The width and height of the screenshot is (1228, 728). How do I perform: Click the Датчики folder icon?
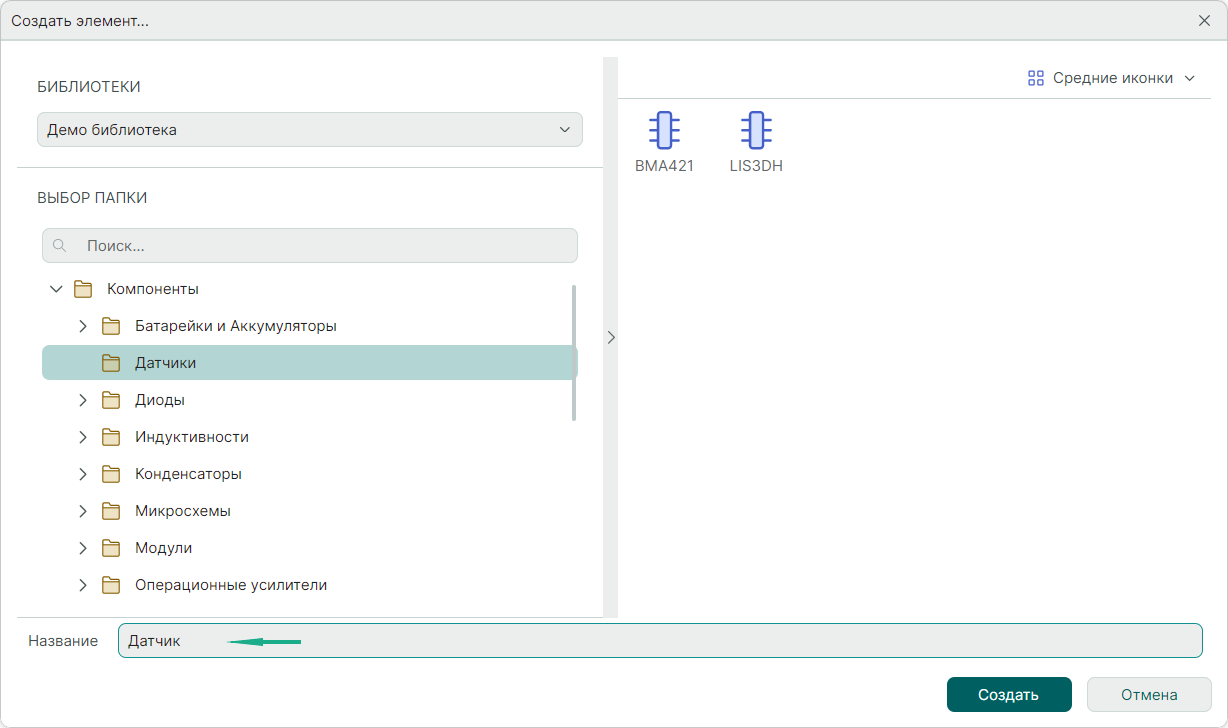111,363
